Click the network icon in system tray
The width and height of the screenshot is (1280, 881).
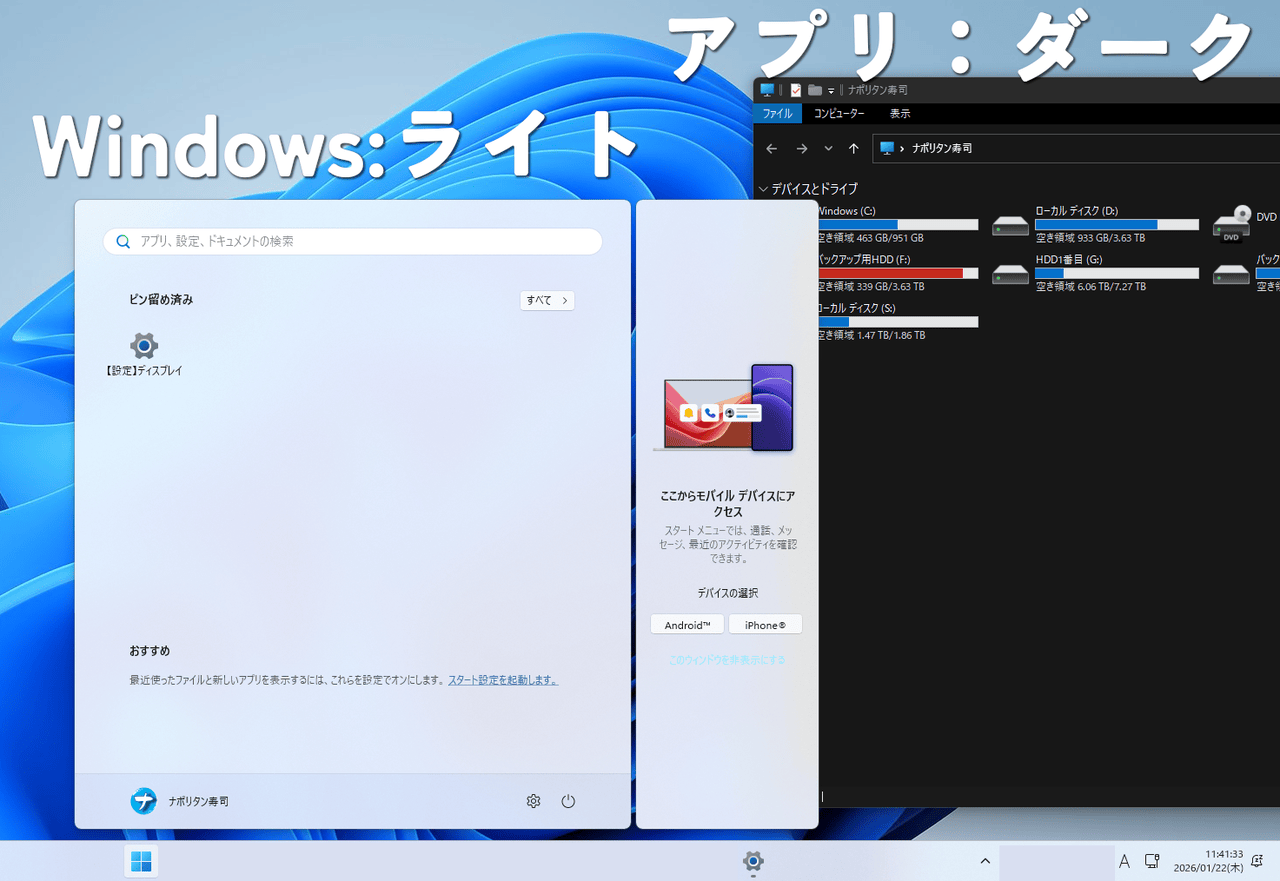(x=1152, y=861)
